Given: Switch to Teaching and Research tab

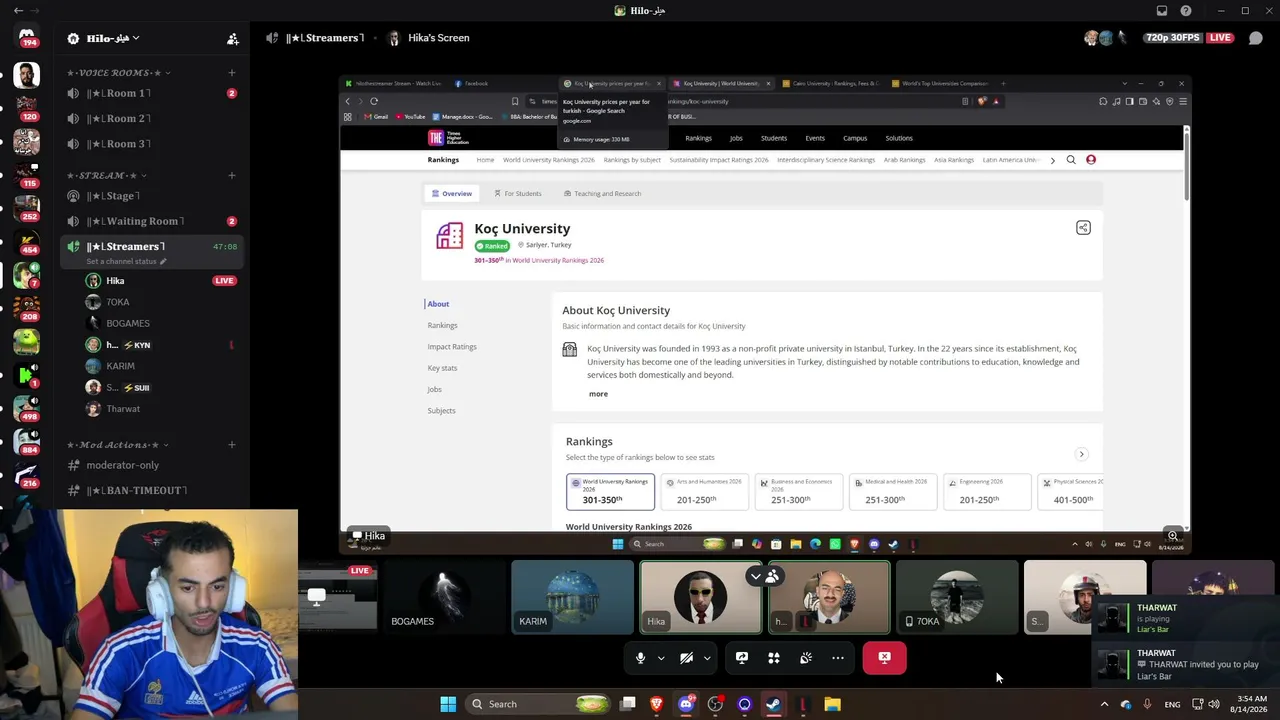Looking at the screenshot, I should (602, 193).
